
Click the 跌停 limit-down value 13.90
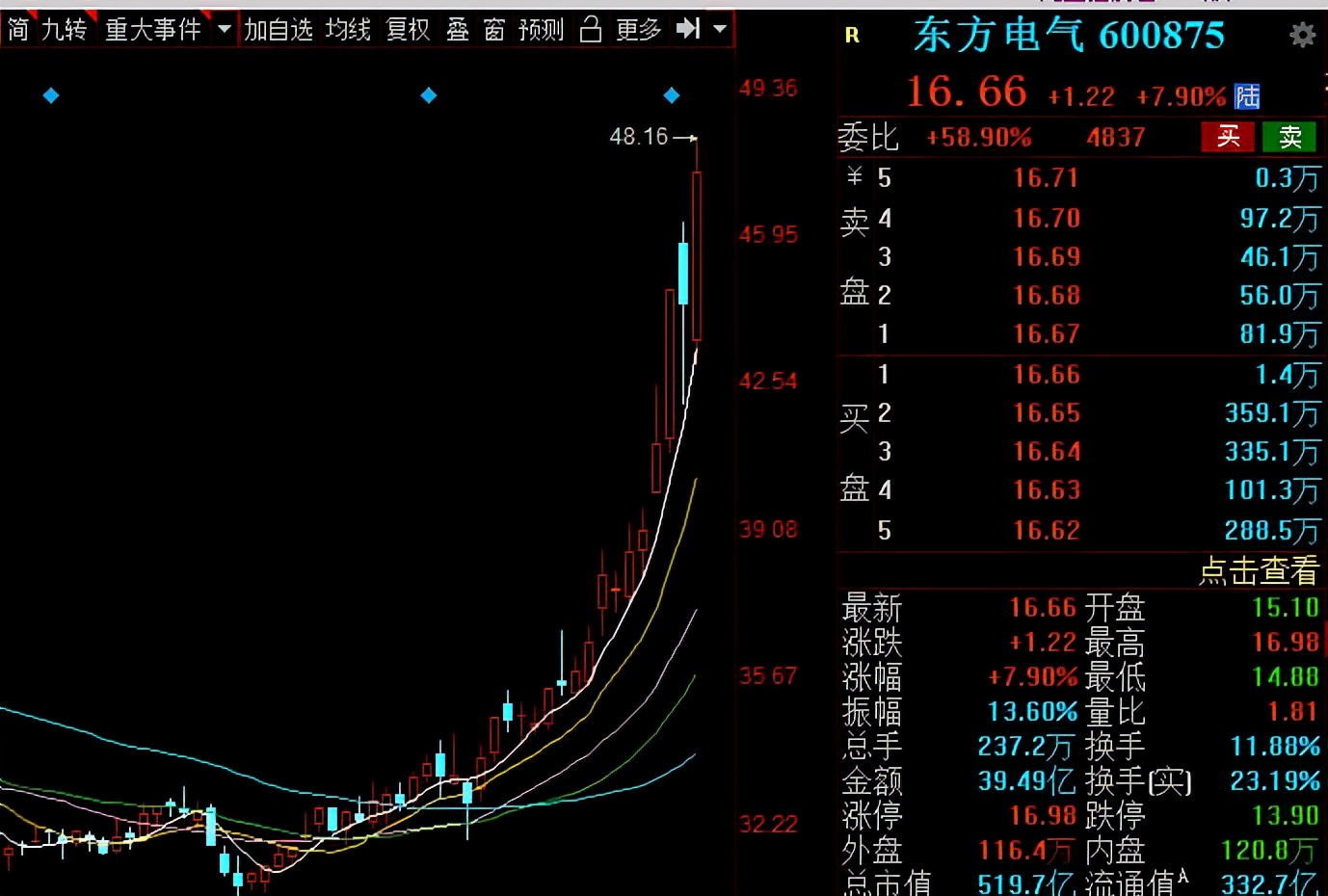click(x=1286, y=816)
